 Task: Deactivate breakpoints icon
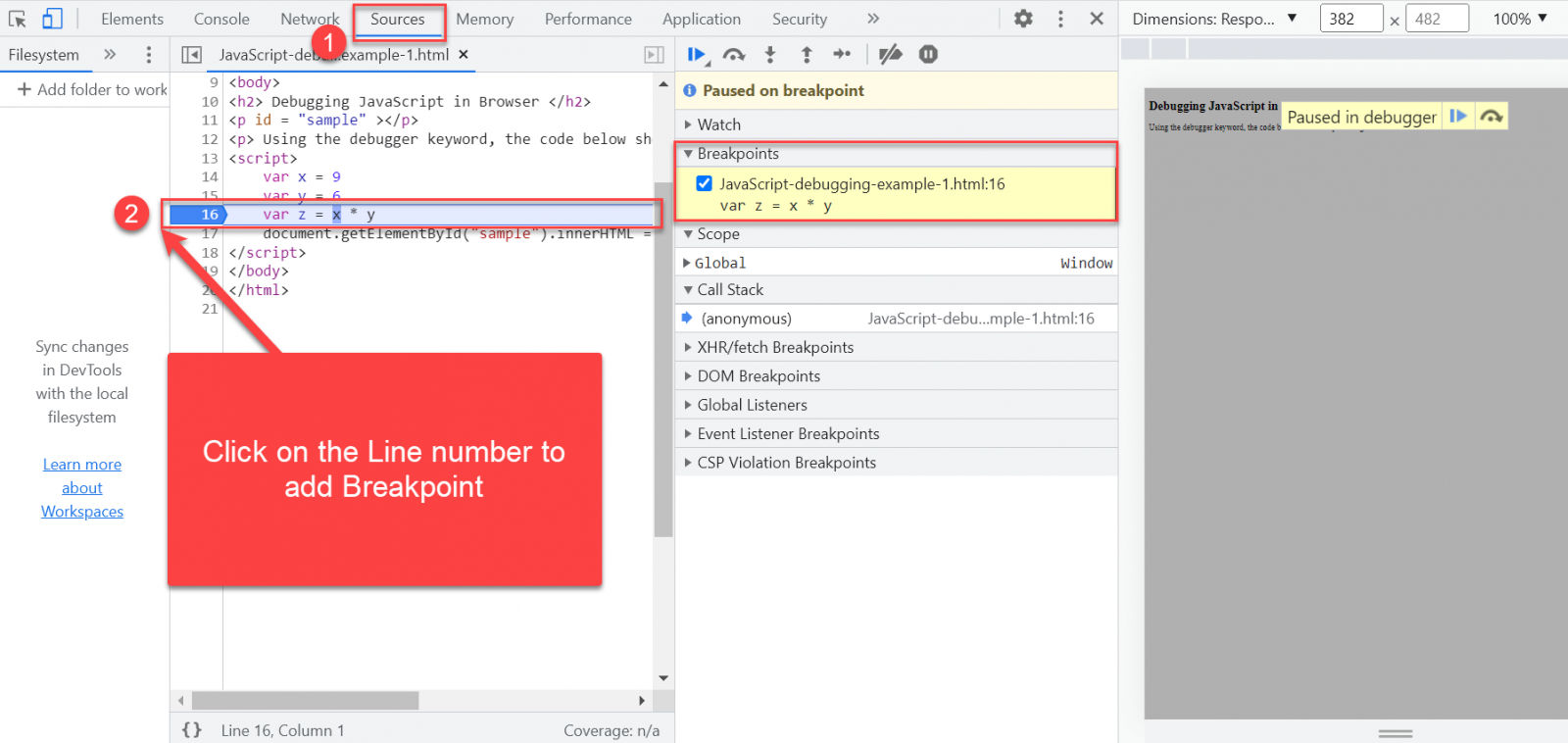pos(890,55)
